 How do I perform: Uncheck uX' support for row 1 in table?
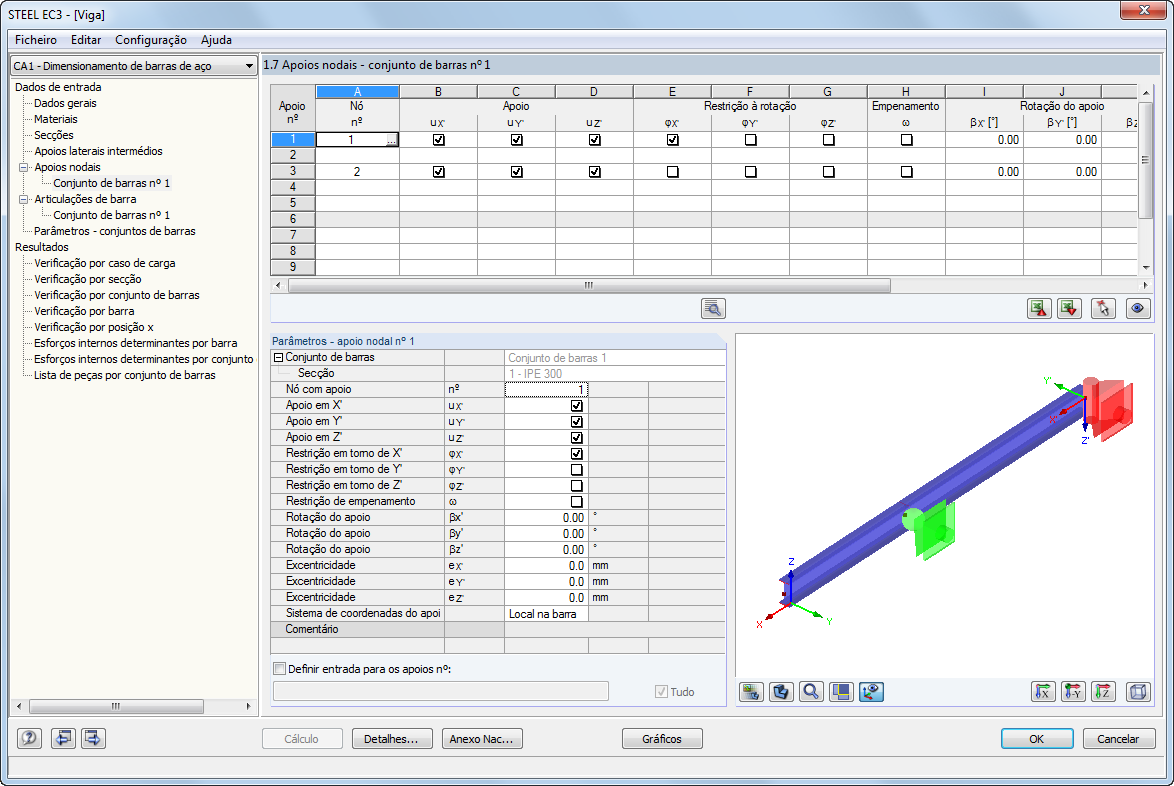point(439,140)
